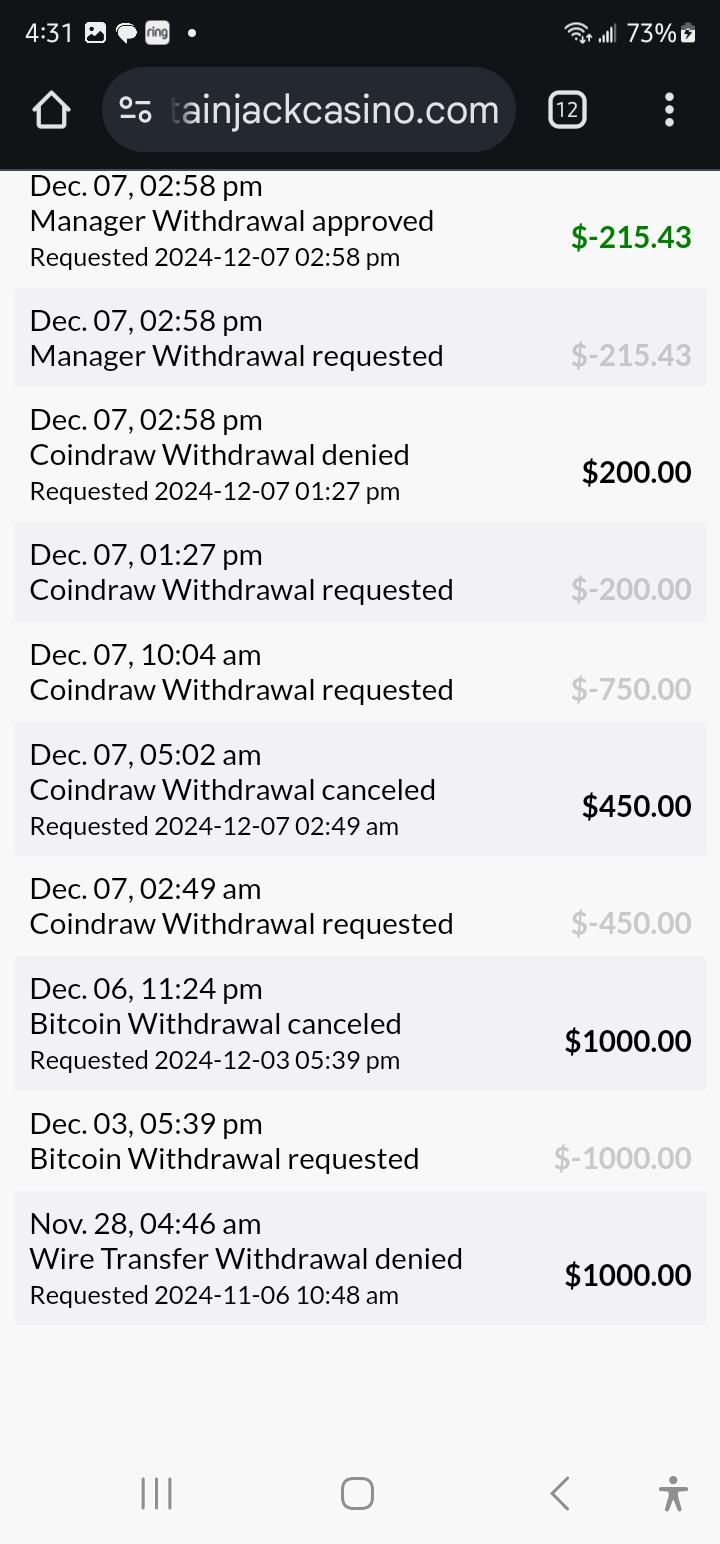Screen dimensions: 720x1544
Task: Open the Bitcoin Withdrawal canceled entry
Action: (216, 1024)
